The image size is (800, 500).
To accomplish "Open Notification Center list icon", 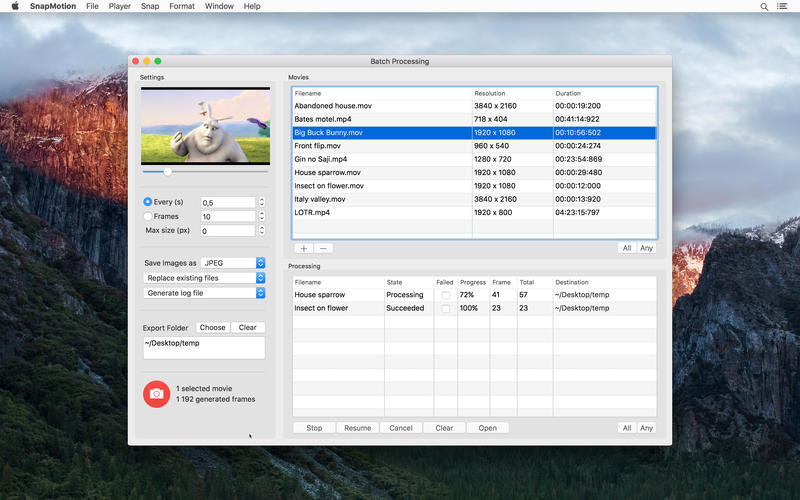I will (x=784, y=6).
